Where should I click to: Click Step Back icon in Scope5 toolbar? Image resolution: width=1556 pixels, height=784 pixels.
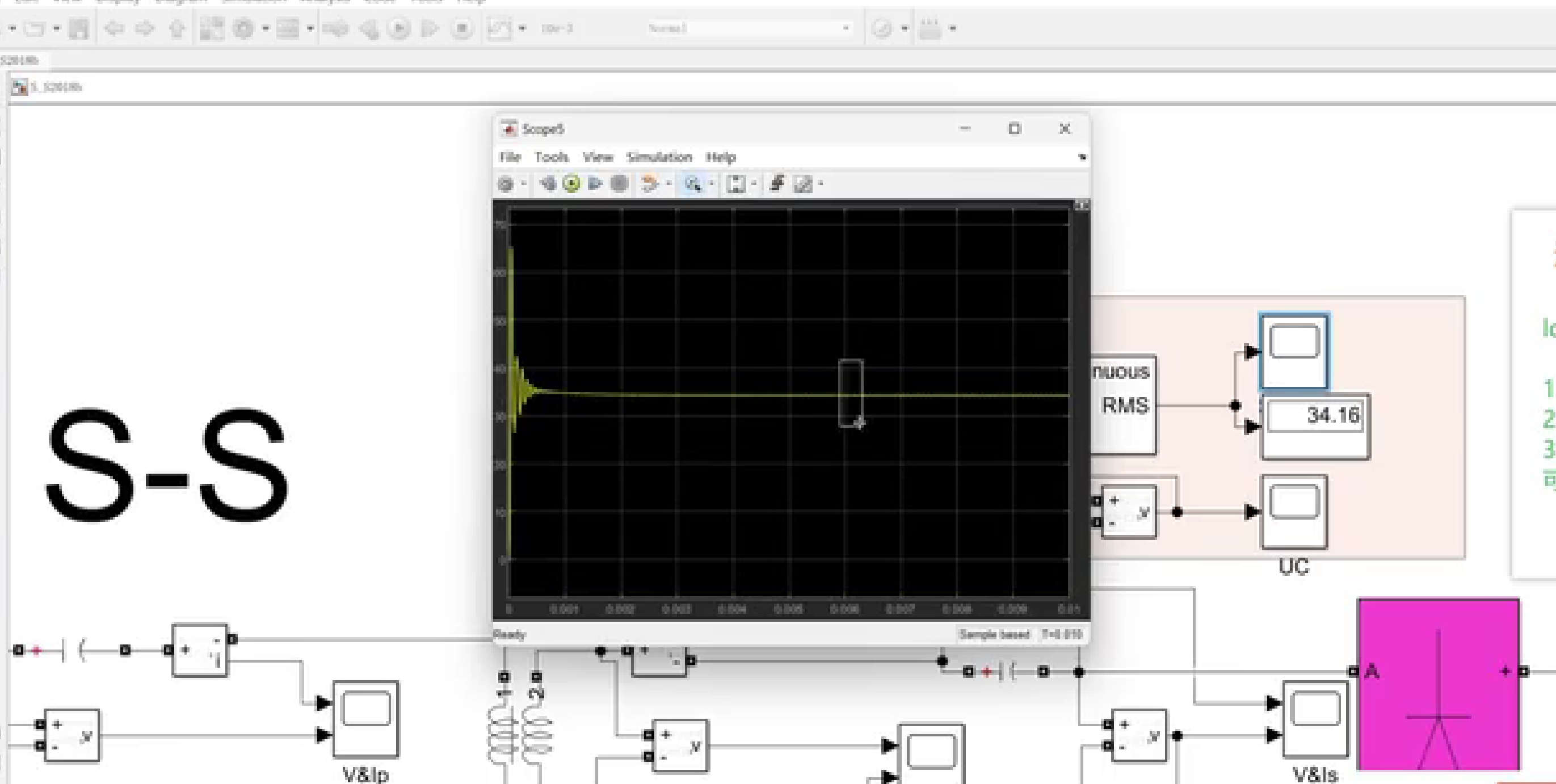548,184
